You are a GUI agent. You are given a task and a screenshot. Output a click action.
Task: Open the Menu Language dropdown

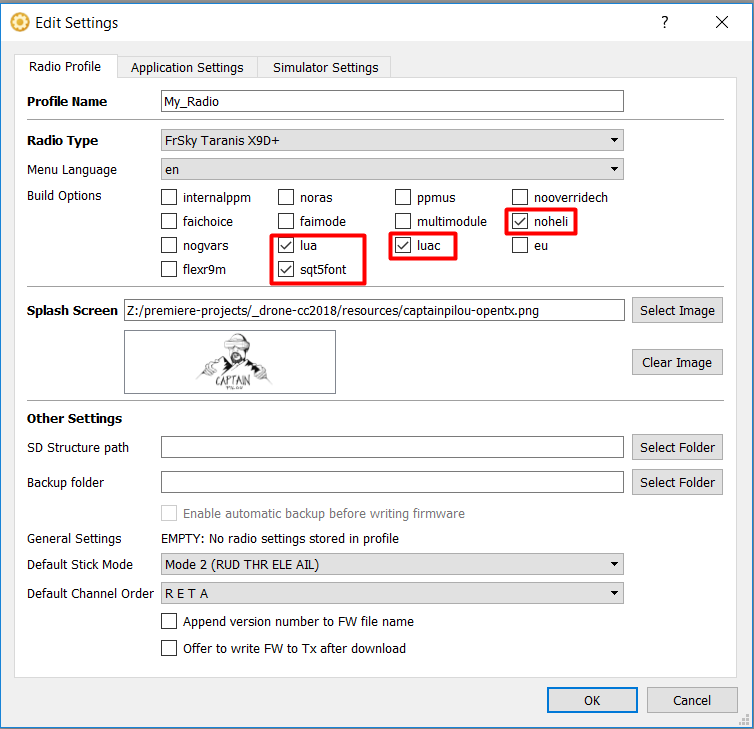click(x=392, y=170)
